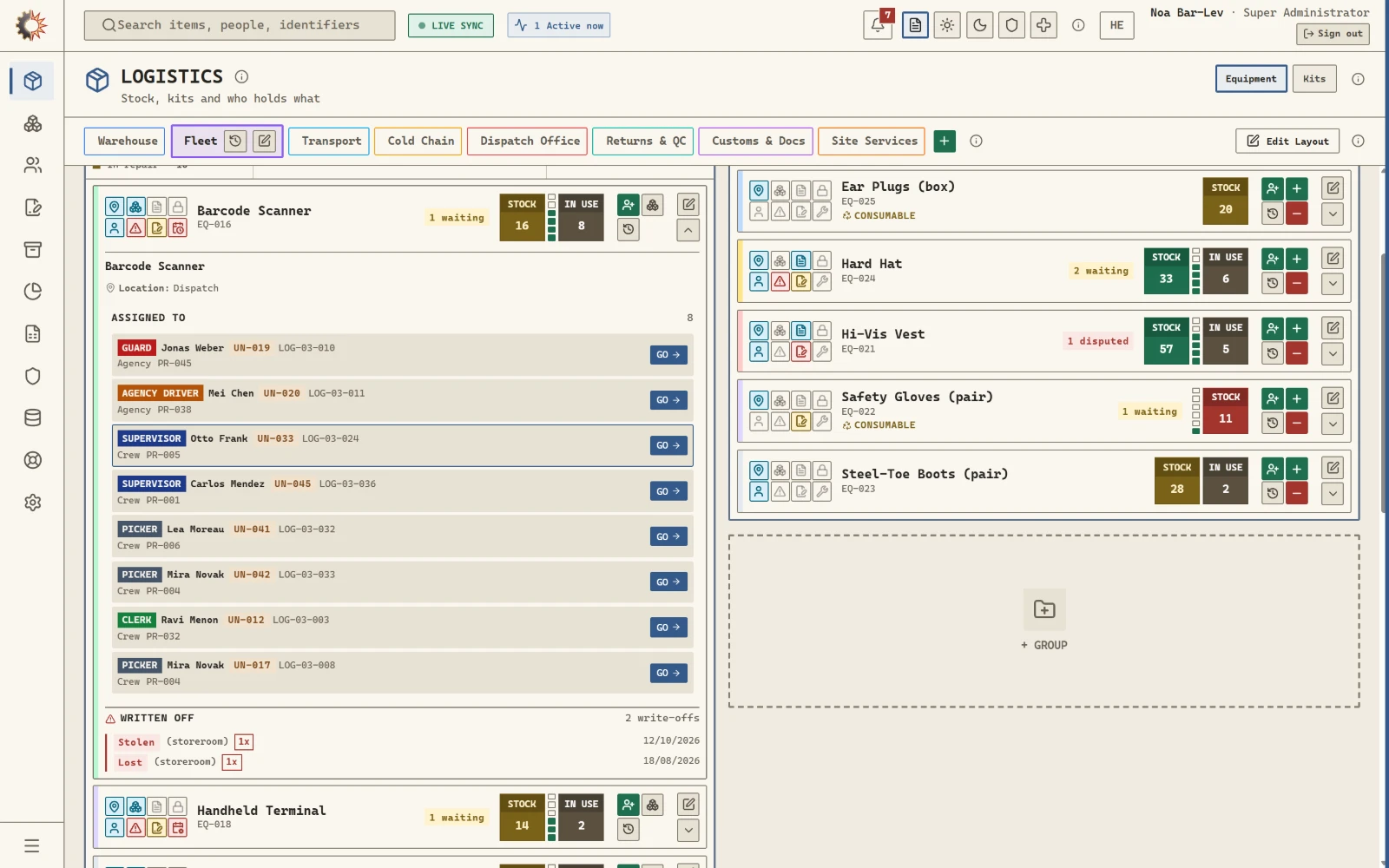This screenshot has height=868, width=1389.
Task: Switch to dark theme with the moon icon
Action: (980, 25)
